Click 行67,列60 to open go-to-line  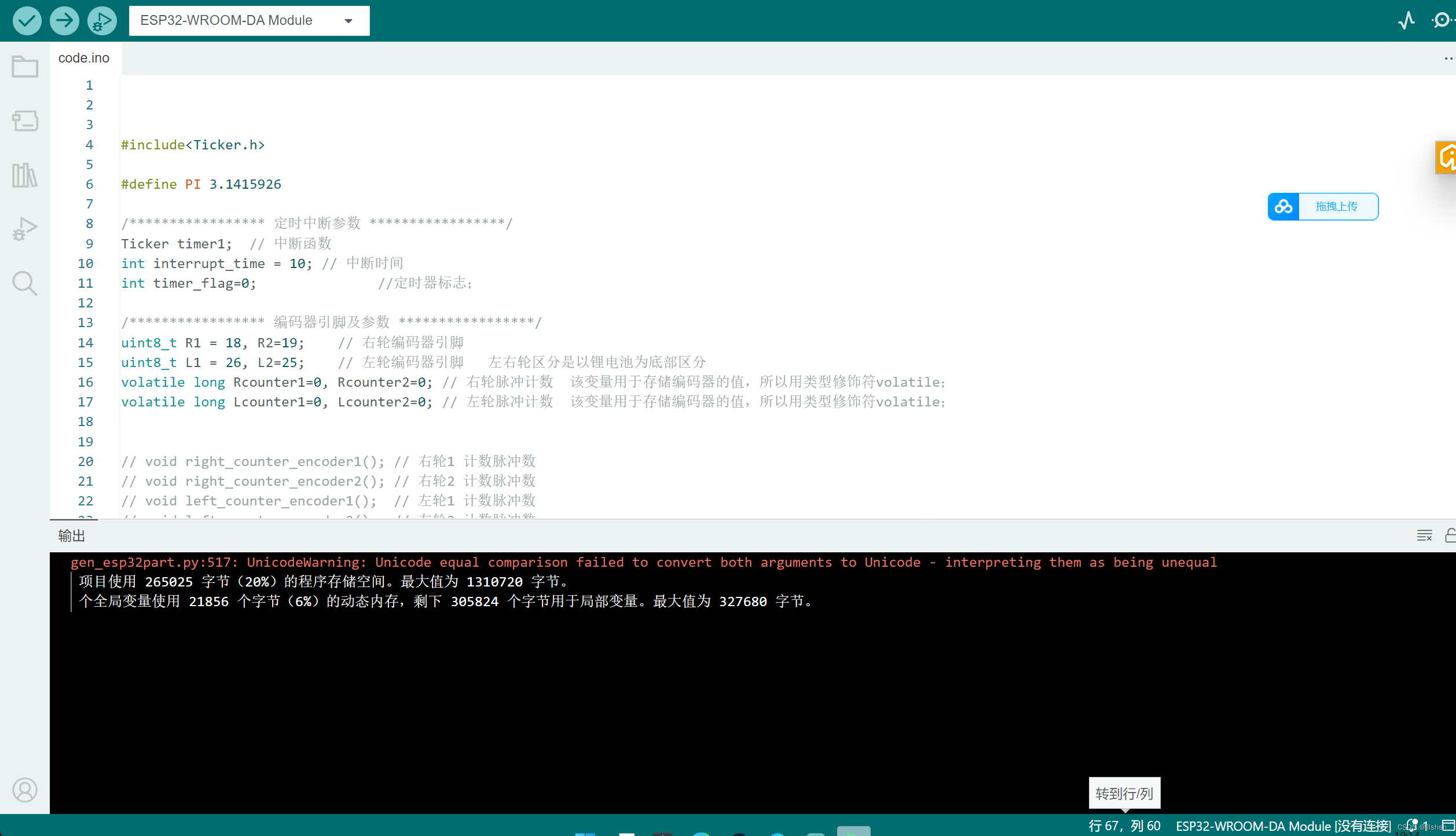click(1124, 825)
